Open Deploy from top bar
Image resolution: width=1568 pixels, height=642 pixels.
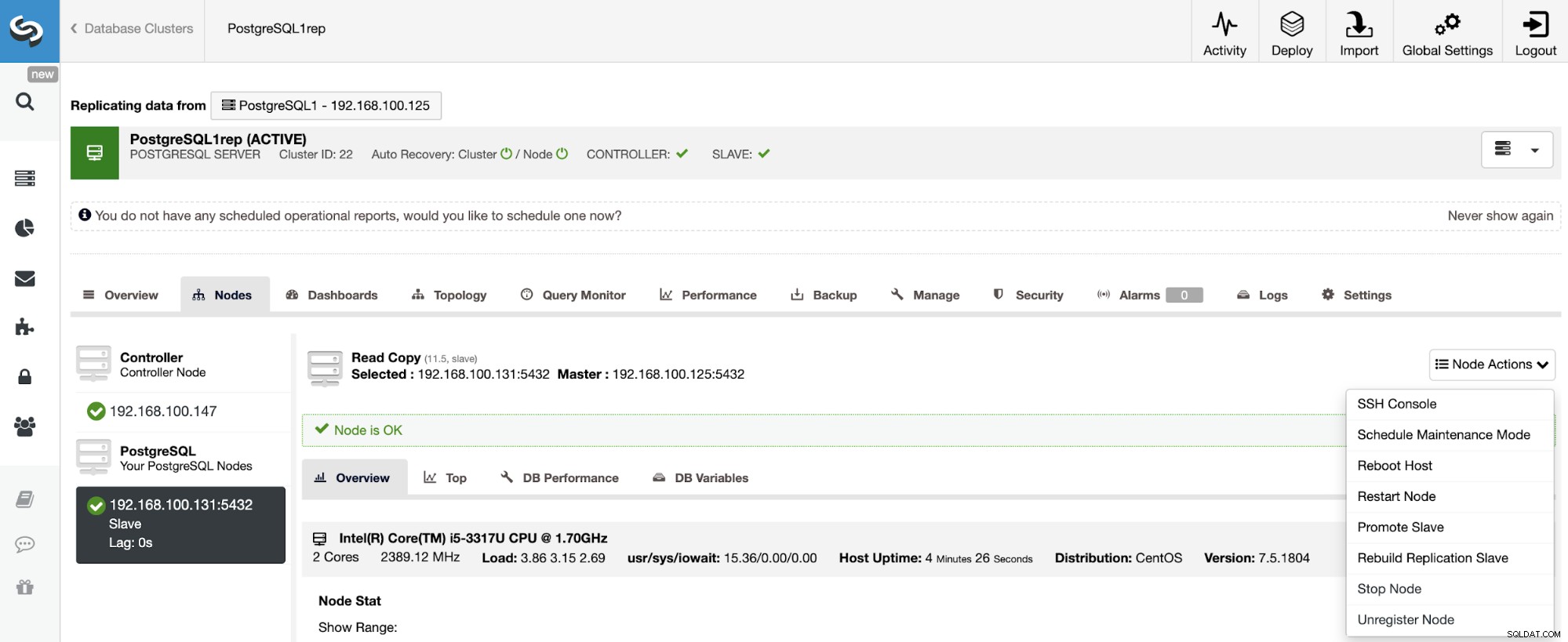click(1292, 34)
